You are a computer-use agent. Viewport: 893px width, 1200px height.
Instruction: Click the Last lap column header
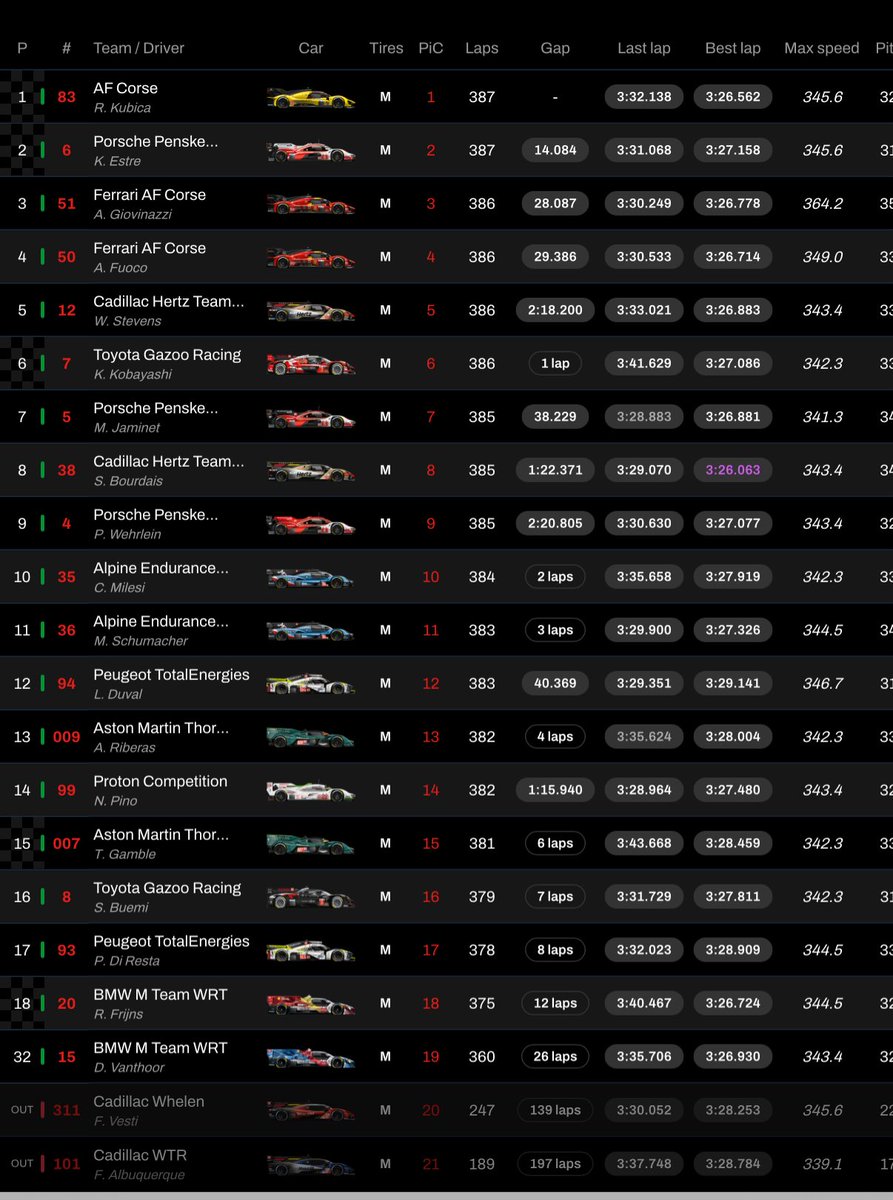(x=644, y=48)
